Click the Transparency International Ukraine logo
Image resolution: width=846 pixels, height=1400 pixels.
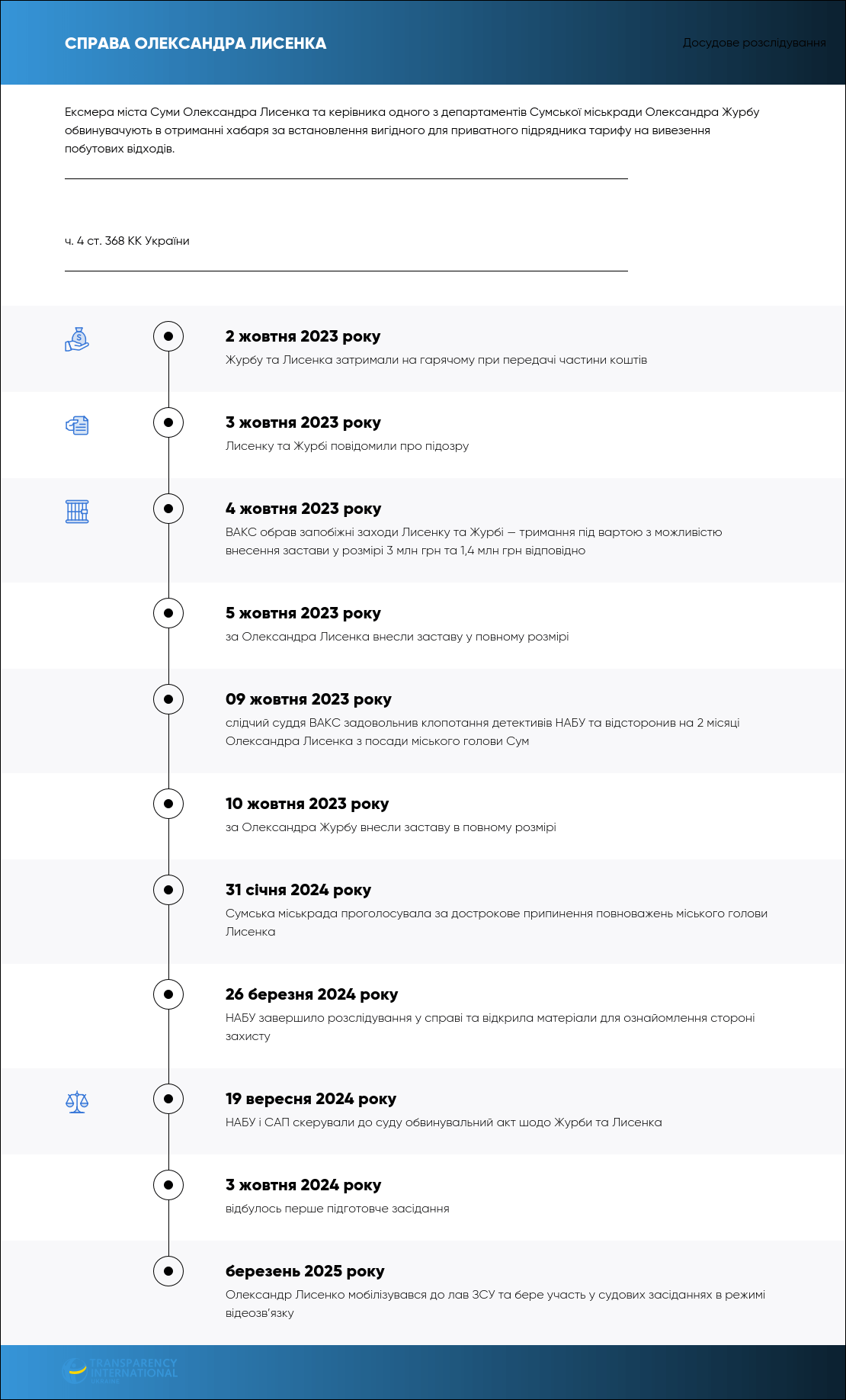pyautogui.click(x=120, y=1370)
